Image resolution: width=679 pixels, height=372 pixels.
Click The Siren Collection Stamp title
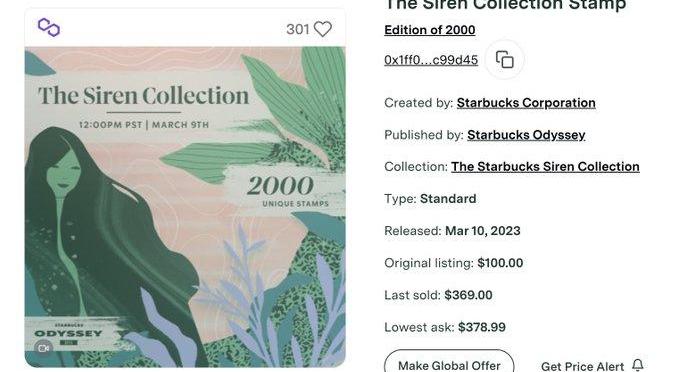[505, 5]
